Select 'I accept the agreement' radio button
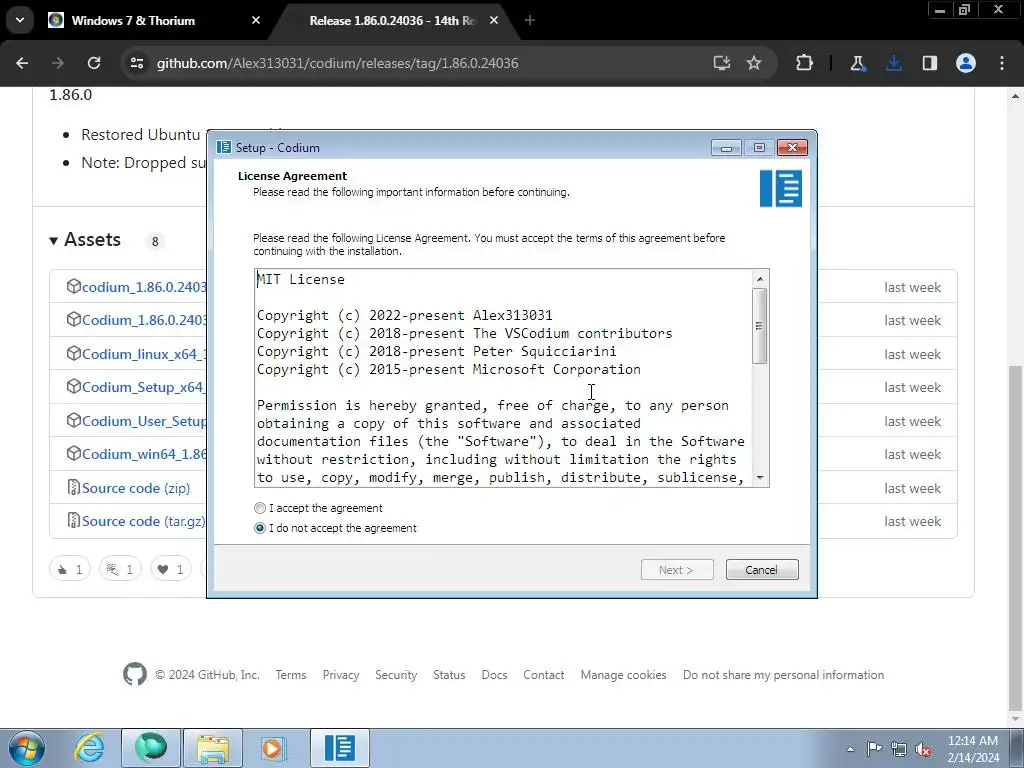 (260, 508)
